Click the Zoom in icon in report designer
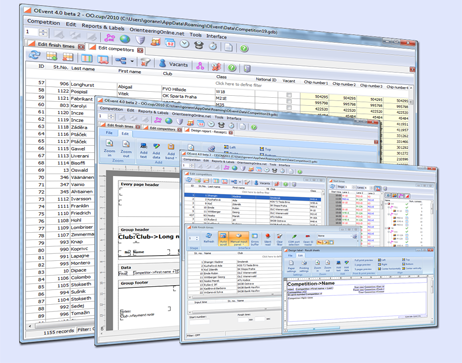 [109, 148]
